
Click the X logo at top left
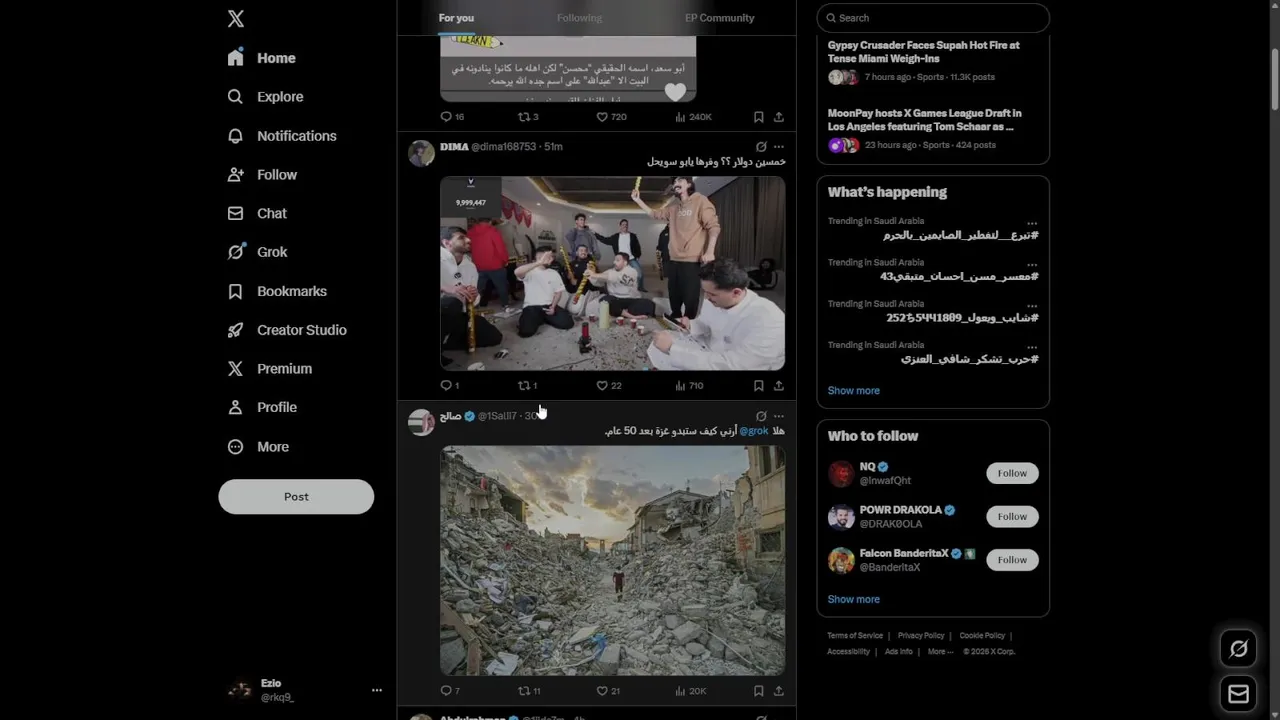click(236, 19)
